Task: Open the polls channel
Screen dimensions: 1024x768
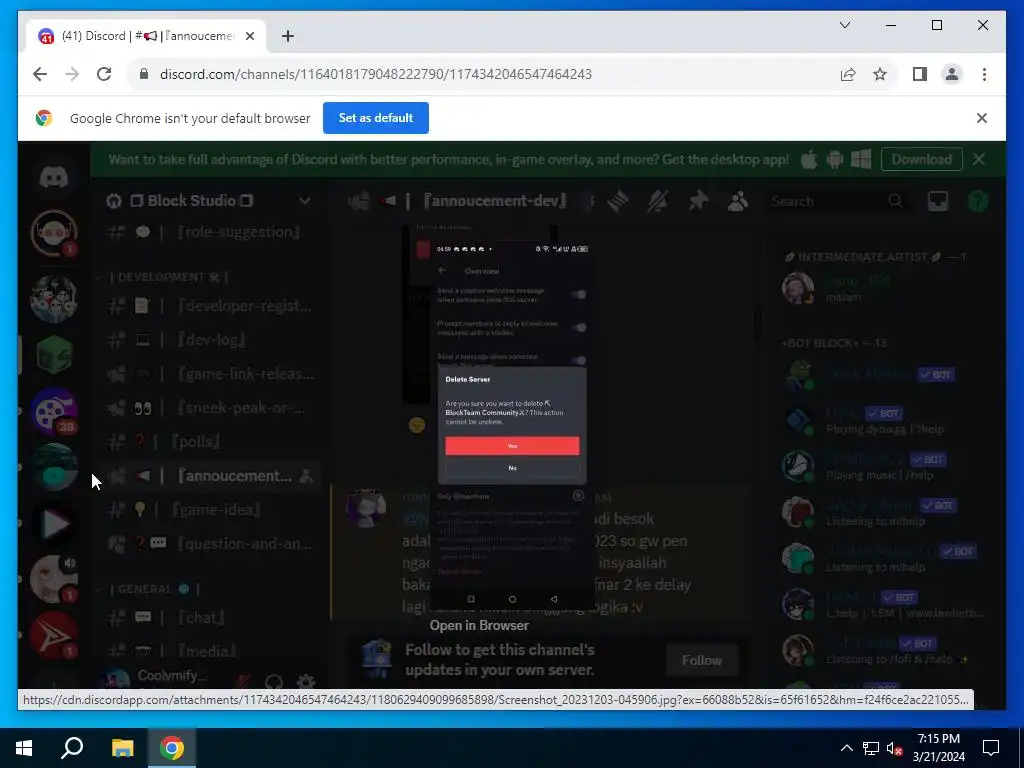Action: tap(209, 441)
